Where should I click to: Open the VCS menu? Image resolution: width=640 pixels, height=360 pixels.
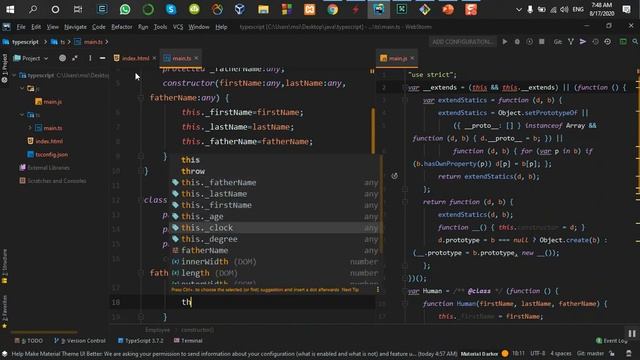178,27
